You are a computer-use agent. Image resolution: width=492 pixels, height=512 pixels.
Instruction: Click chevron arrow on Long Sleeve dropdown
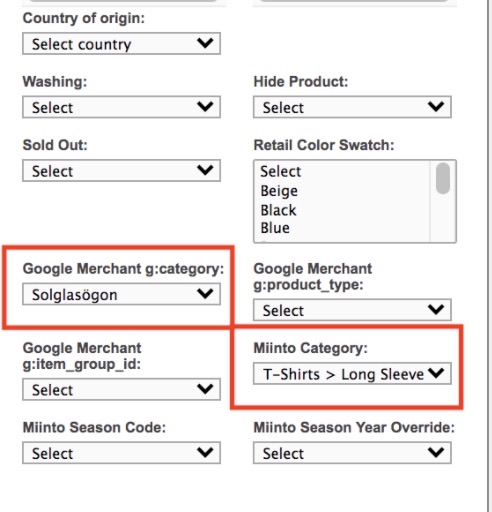436,373
